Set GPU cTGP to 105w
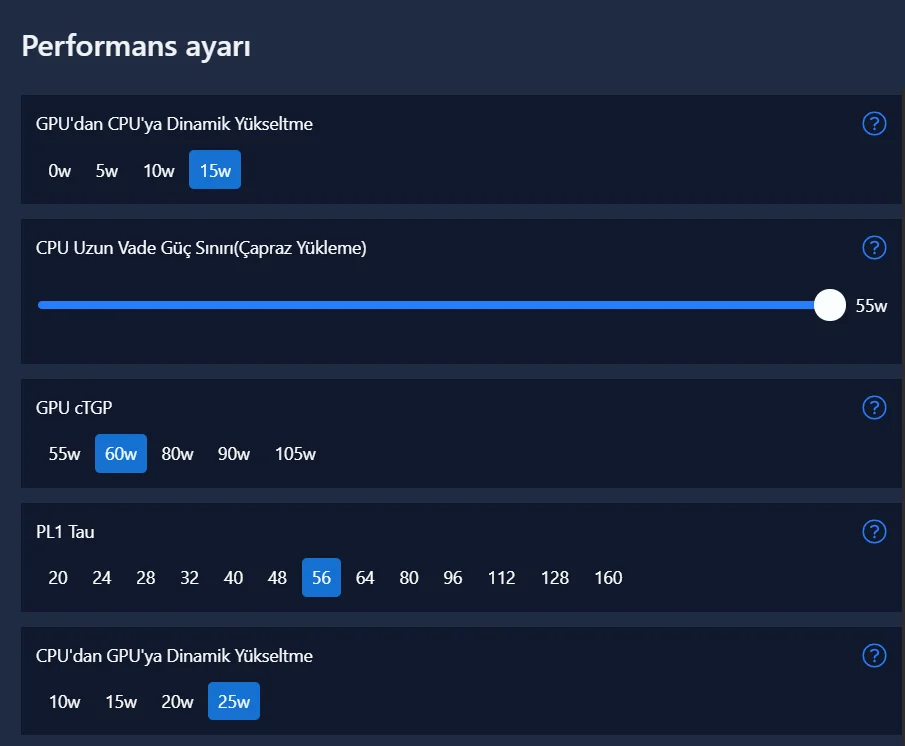The width and height of the screenshot is (905, 746). (295, 454)
